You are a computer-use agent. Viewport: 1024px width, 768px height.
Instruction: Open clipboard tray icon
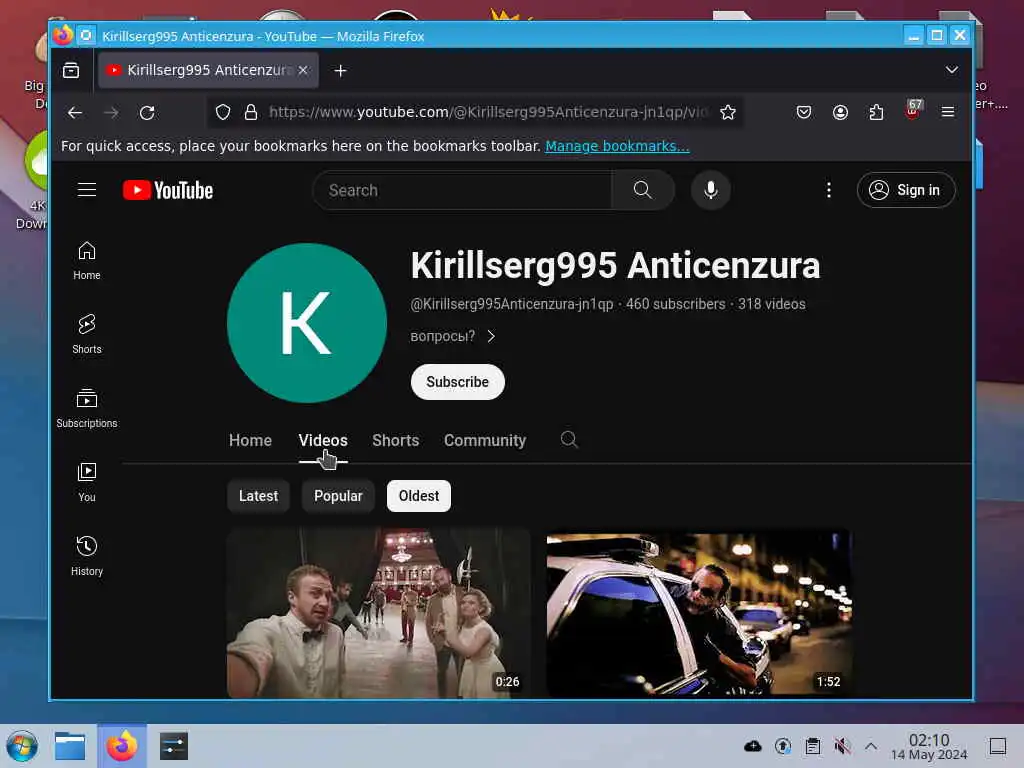812,746
